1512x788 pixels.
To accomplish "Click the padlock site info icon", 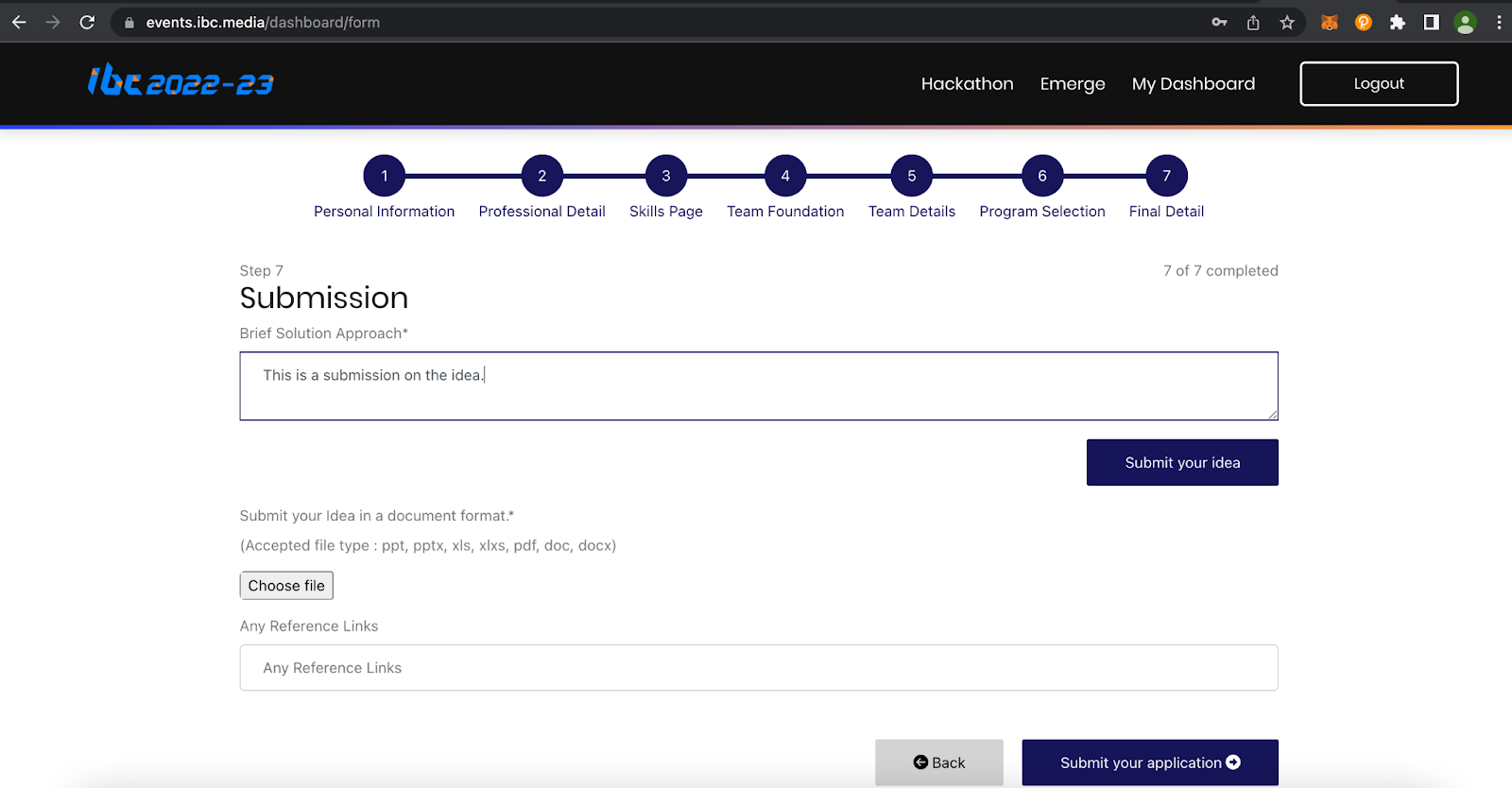I will click(x=129, y=23).
